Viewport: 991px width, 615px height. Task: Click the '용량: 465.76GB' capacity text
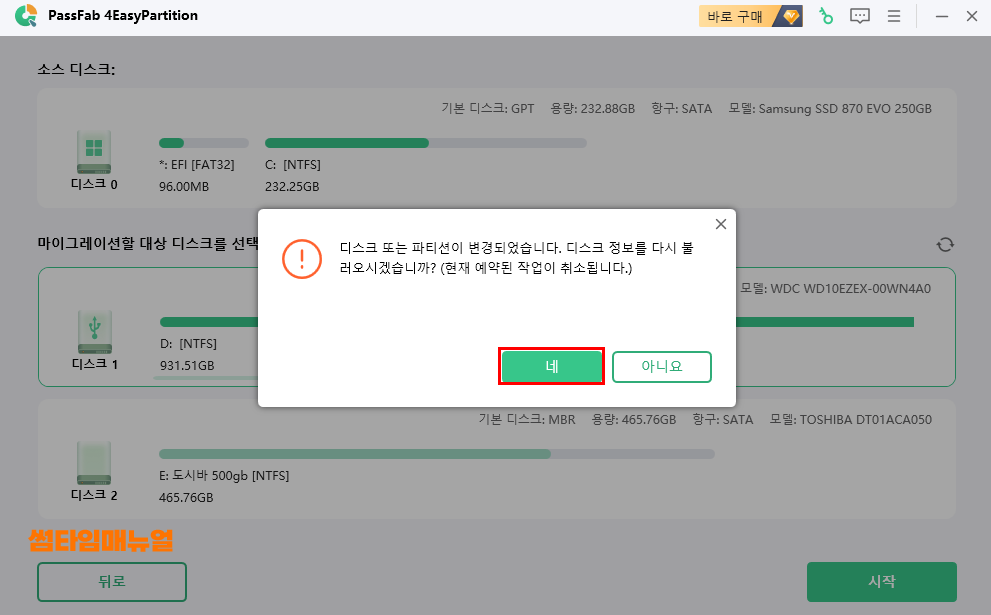[x=633, y=420]
